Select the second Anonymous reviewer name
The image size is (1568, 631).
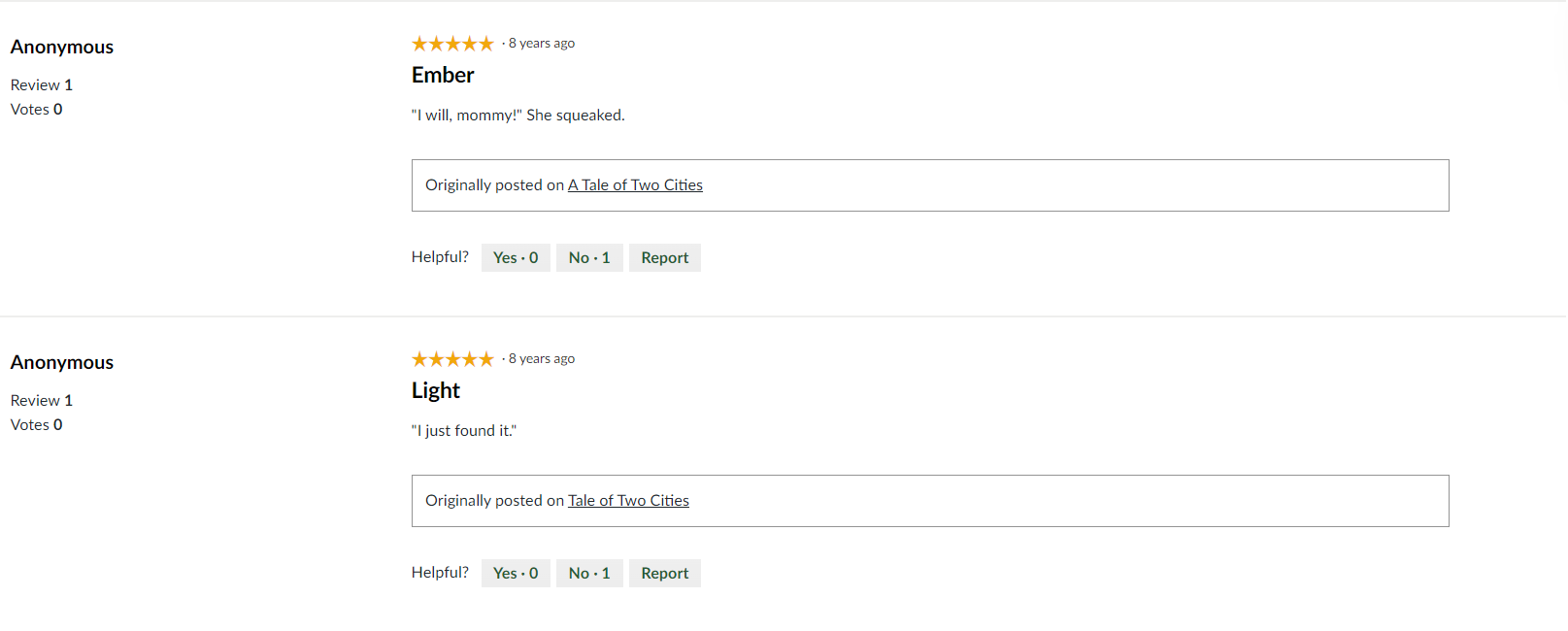[62, 362]
